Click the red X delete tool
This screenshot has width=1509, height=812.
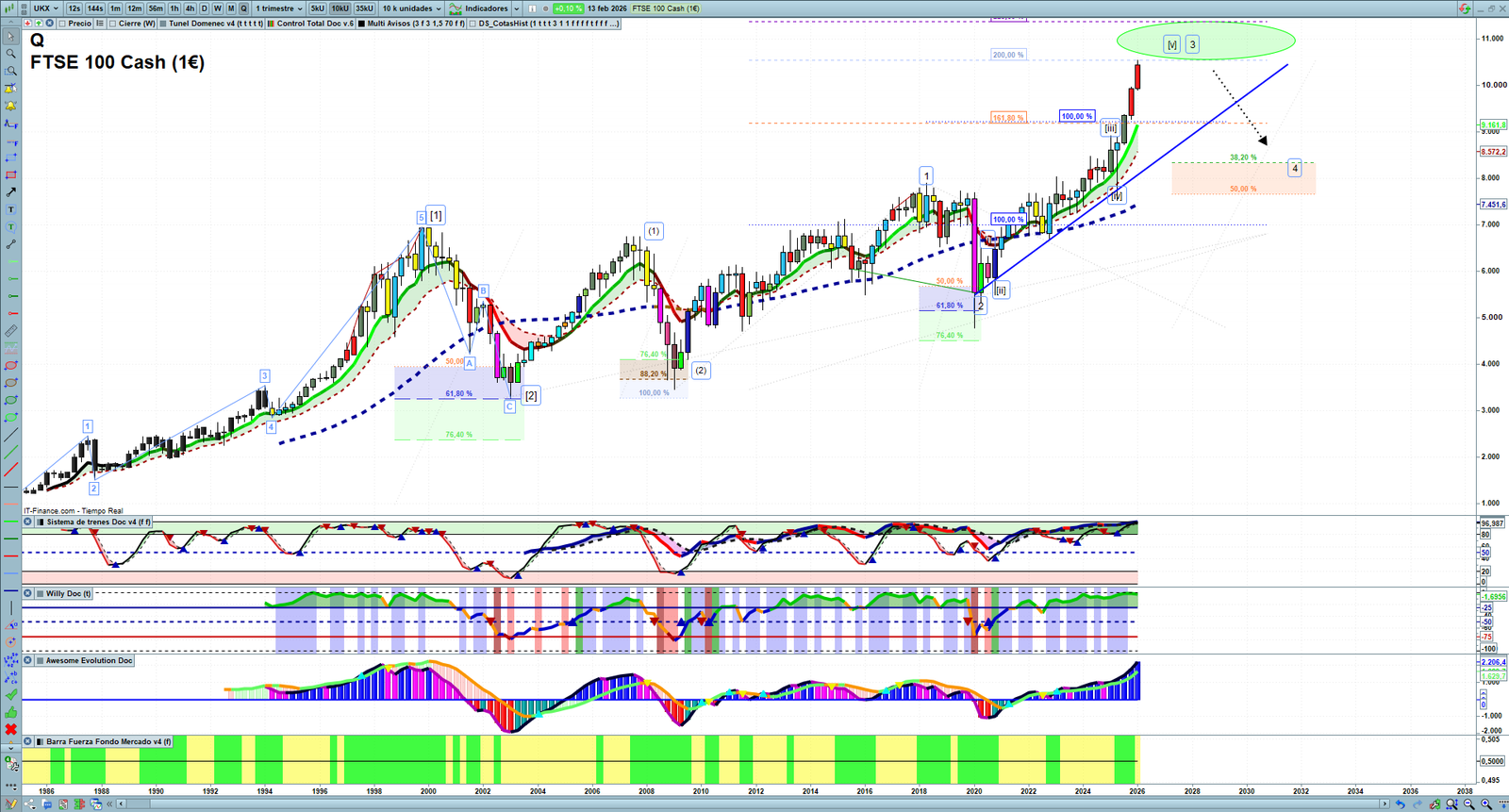pos(11,729)
